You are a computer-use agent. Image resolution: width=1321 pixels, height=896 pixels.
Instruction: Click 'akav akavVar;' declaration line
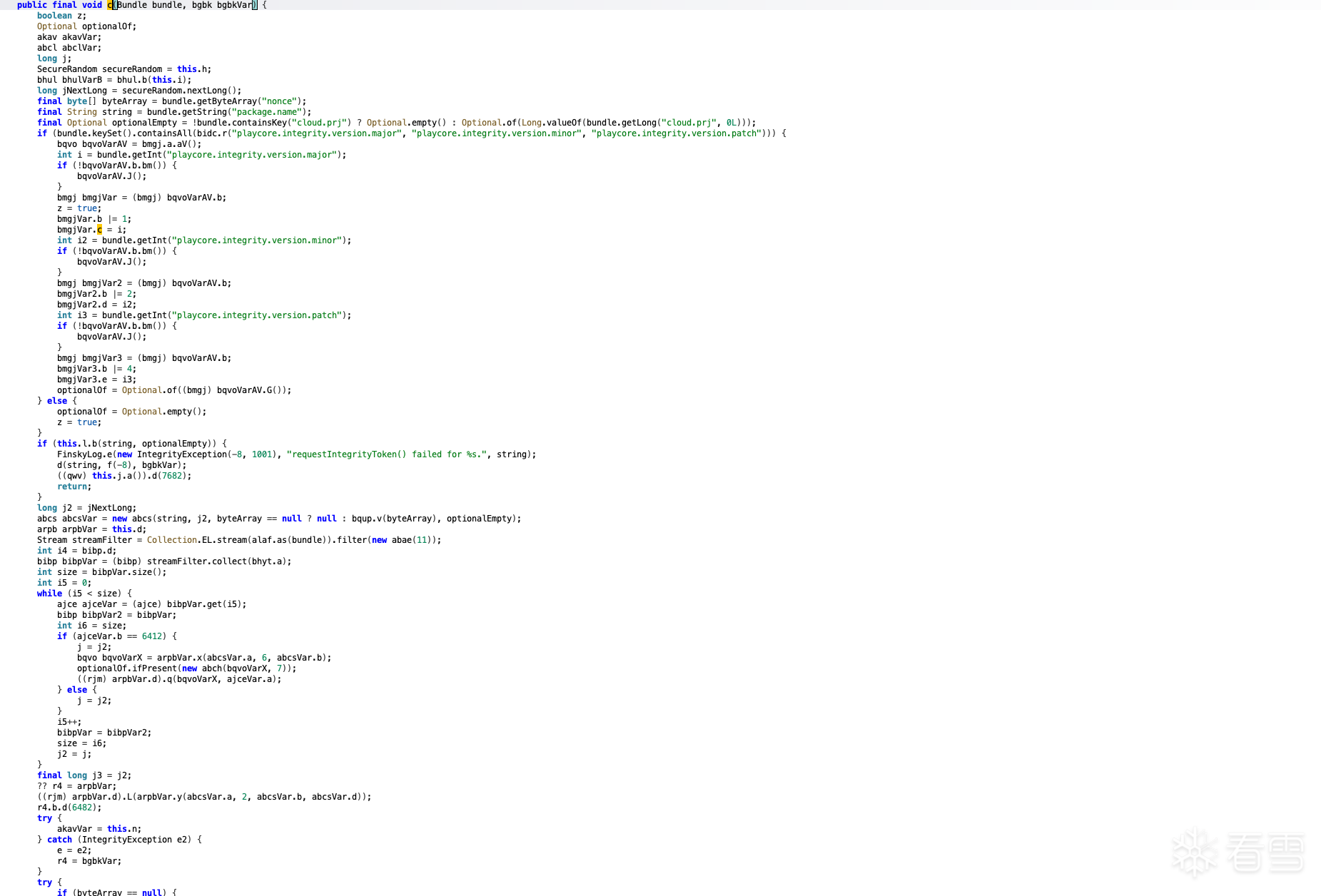point(69,37)
